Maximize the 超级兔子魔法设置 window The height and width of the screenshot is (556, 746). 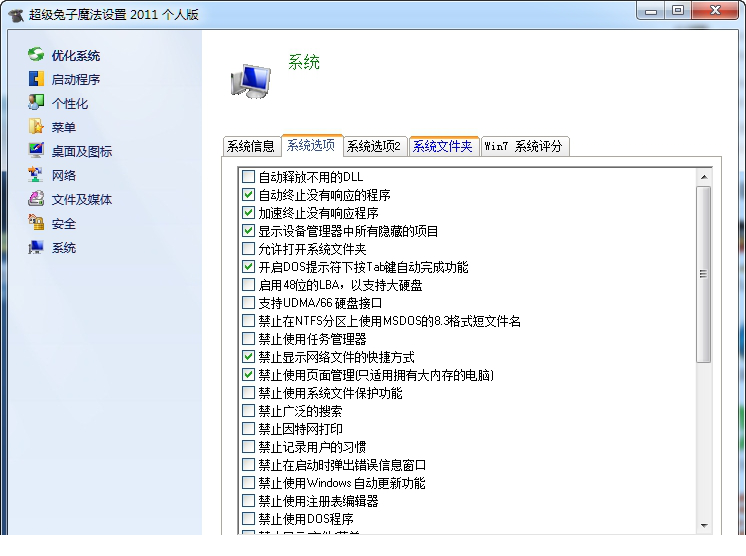point(678,11)
